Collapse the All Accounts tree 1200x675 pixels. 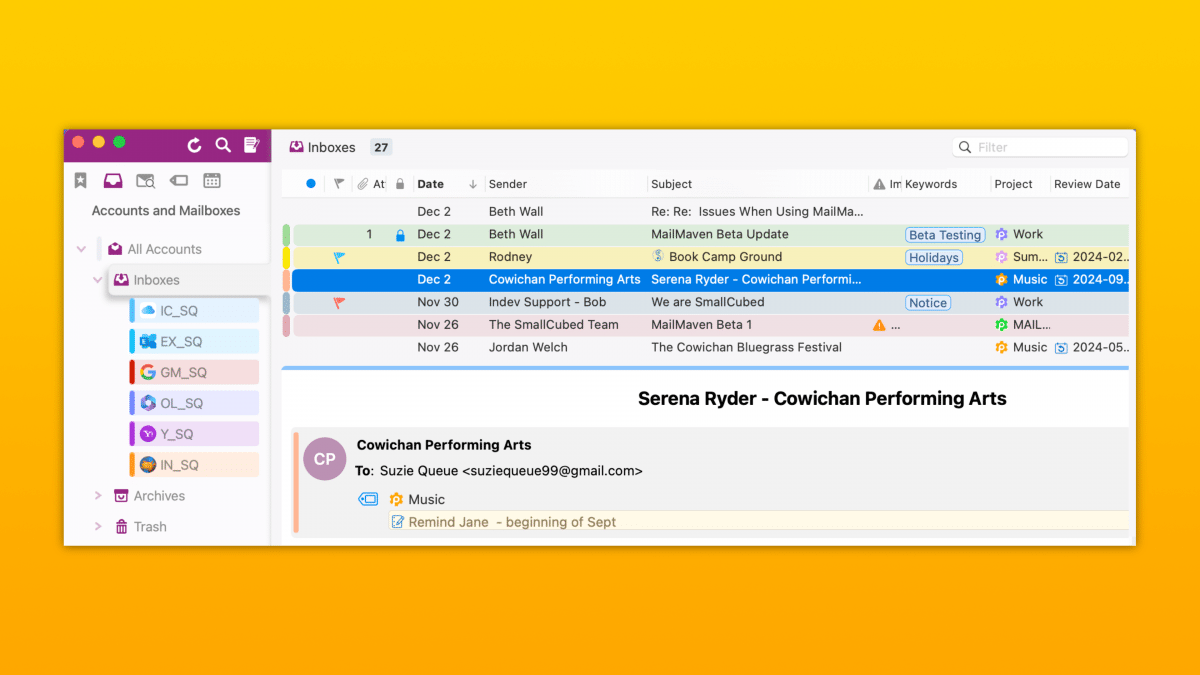tap(81, 249)
